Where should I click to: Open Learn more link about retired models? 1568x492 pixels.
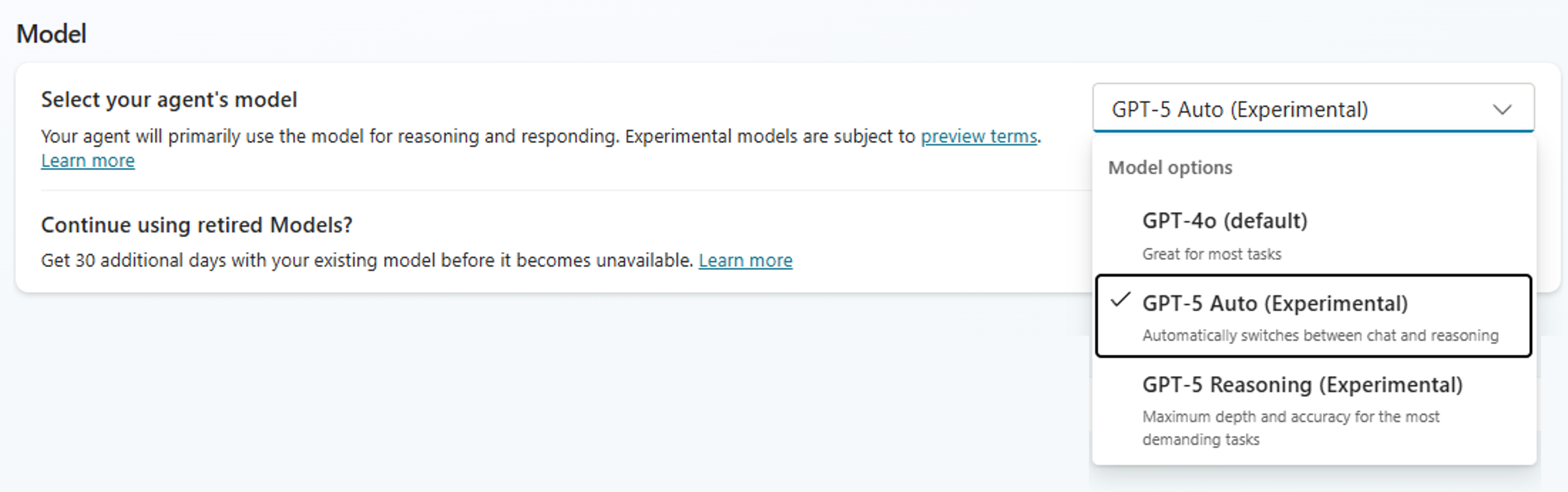click(746, 261)
